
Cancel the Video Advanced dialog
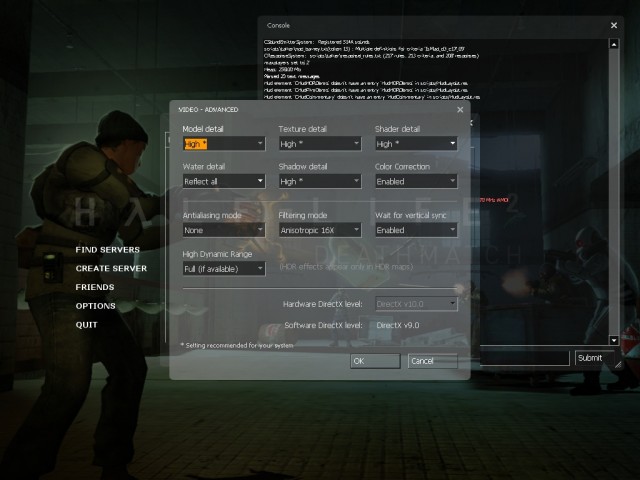433,361
